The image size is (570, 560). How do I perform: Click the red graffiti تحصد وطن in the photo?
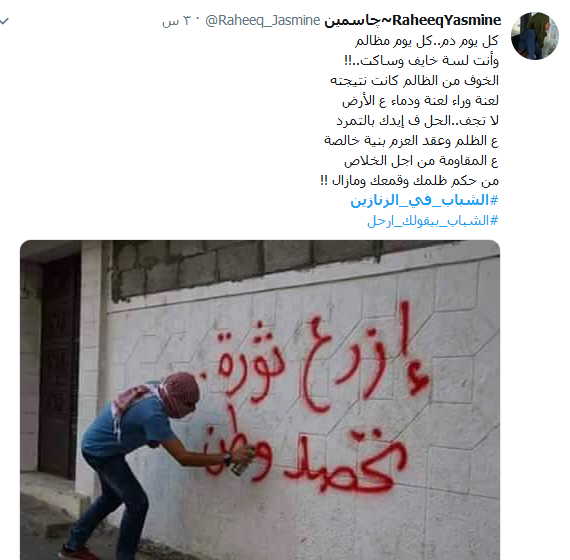click(x=305, y=456)
